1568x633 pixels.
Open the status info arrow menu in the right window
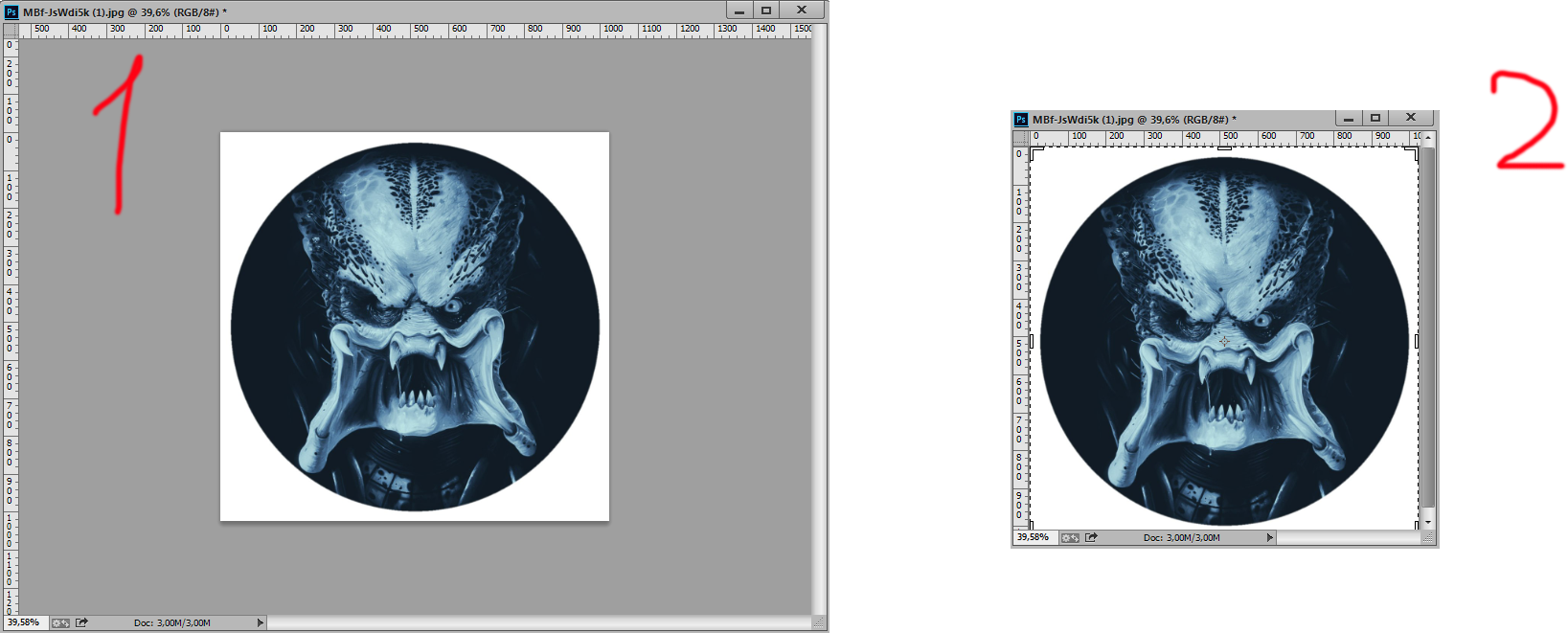click(x=1269, y=538)
